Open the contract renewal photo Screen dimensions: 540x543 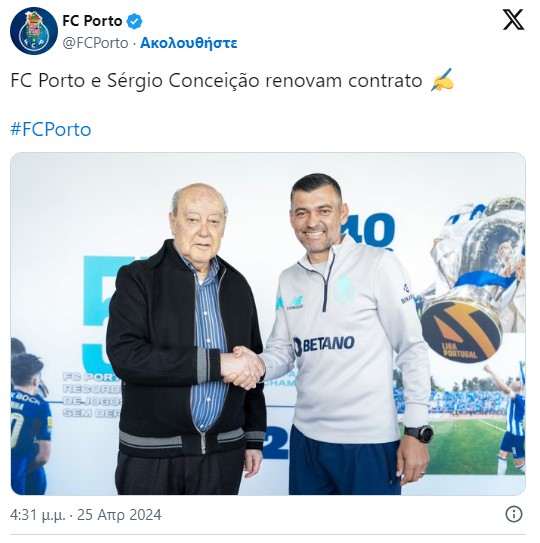pyautogui.click(x=268, y=323)
